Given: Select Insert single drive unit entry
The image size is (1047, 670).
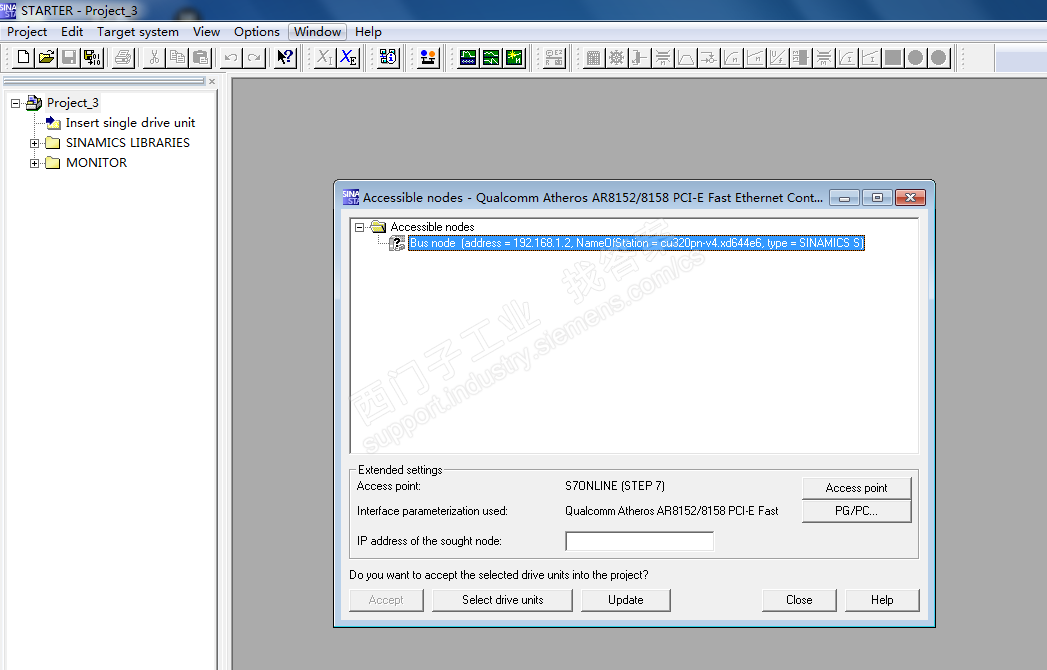Looking at the screenshot, I should coord(130,123).
